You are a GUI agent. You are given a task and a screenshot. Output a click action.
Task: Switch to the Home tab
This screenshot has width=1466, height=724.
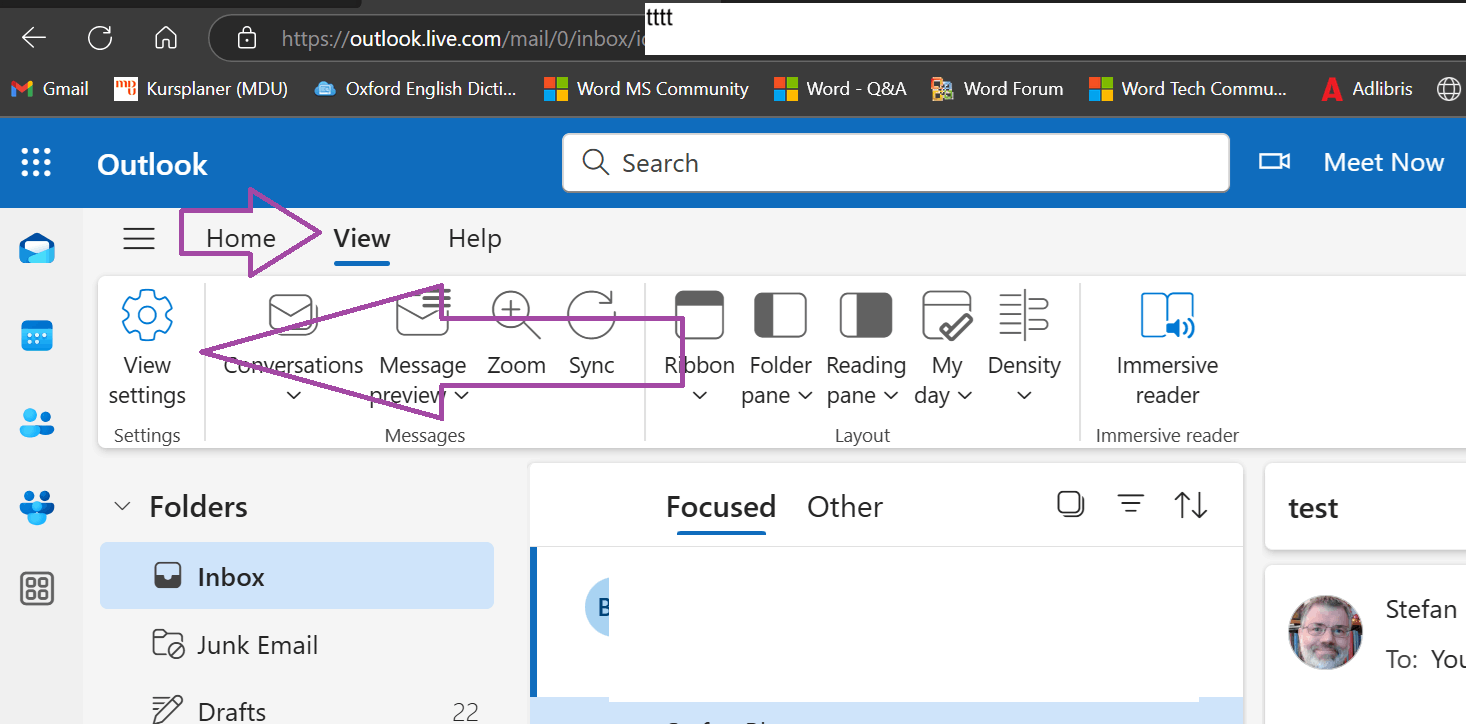pos(241,238)
